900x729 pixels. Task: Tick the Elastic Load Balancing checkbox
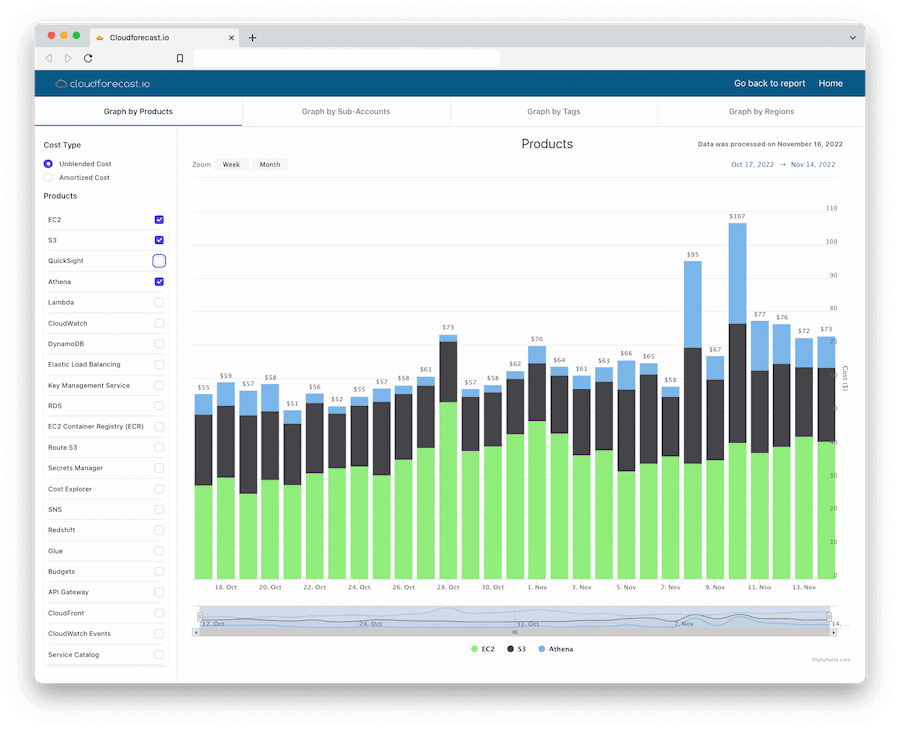click(x=159, y=364)
